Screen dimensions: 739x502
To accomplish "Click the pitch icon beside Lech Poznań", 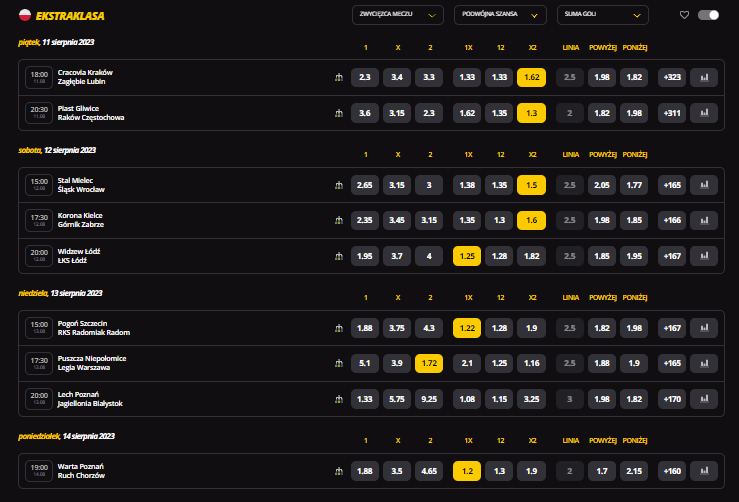I will (x=339, y=399).
